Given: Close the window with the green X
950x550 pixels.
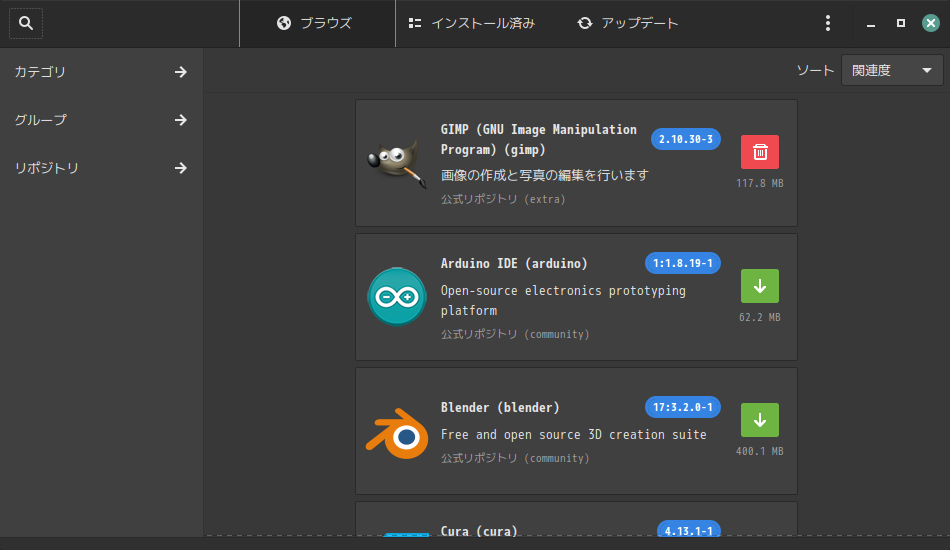Looking at the screenshot, I should [931, 23].
